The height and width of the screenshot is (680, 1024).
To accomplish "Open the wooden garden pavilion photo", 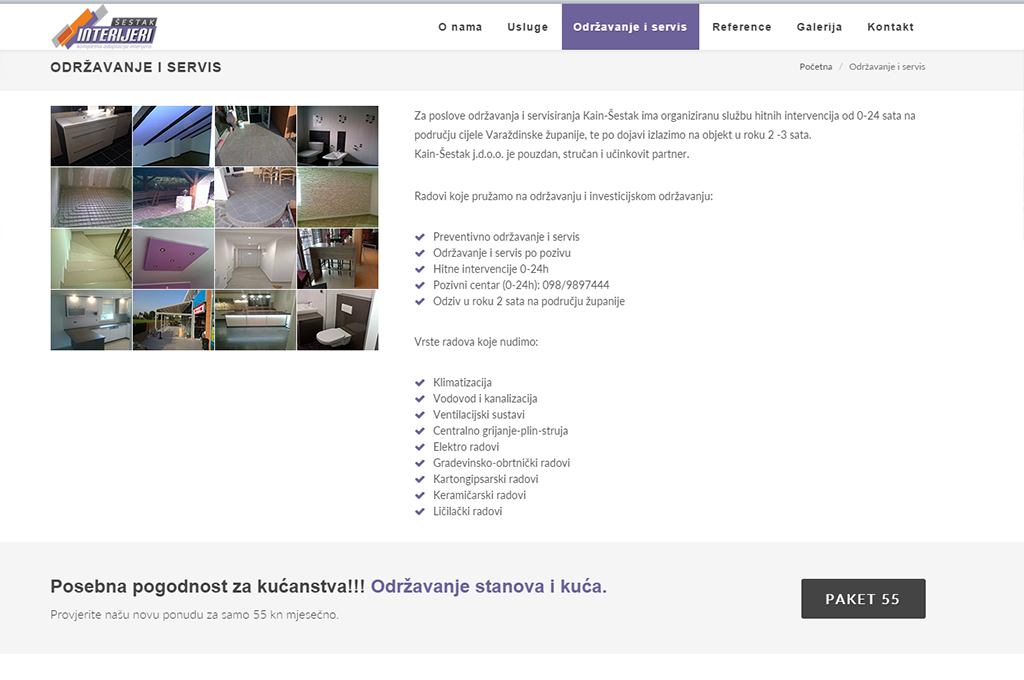I will pyautogui.click(x=173, y=198).
